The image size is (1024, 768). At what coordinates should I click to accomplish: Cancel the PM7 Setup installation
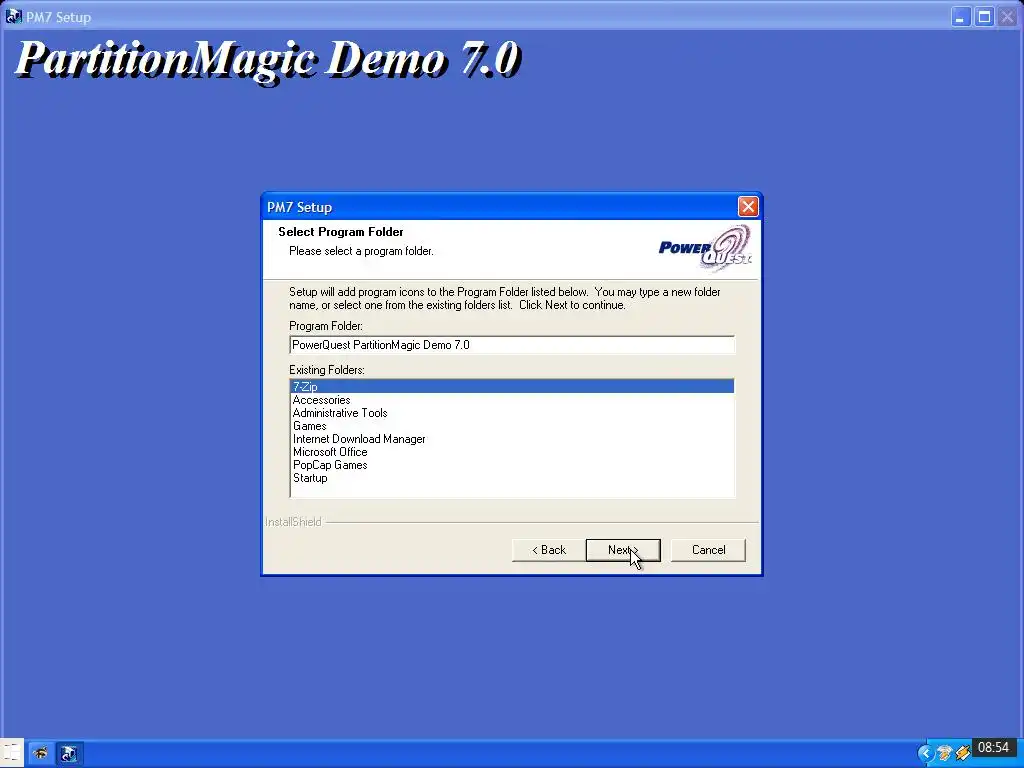708,550
